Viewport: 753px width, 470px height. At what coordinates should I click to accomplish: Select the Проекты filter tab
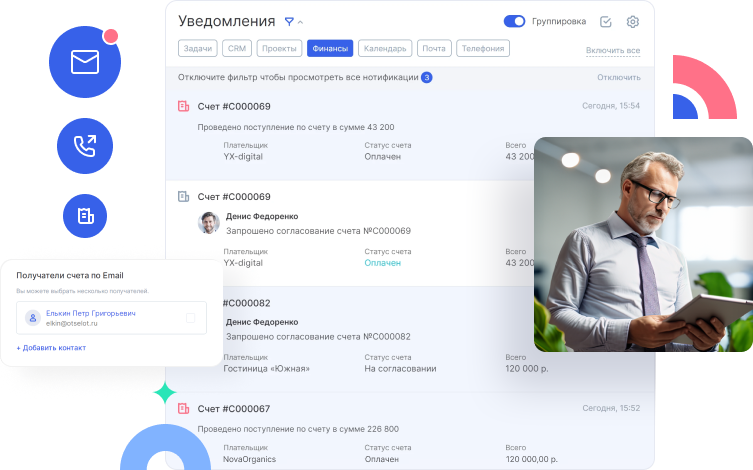[x=279, y=48]
